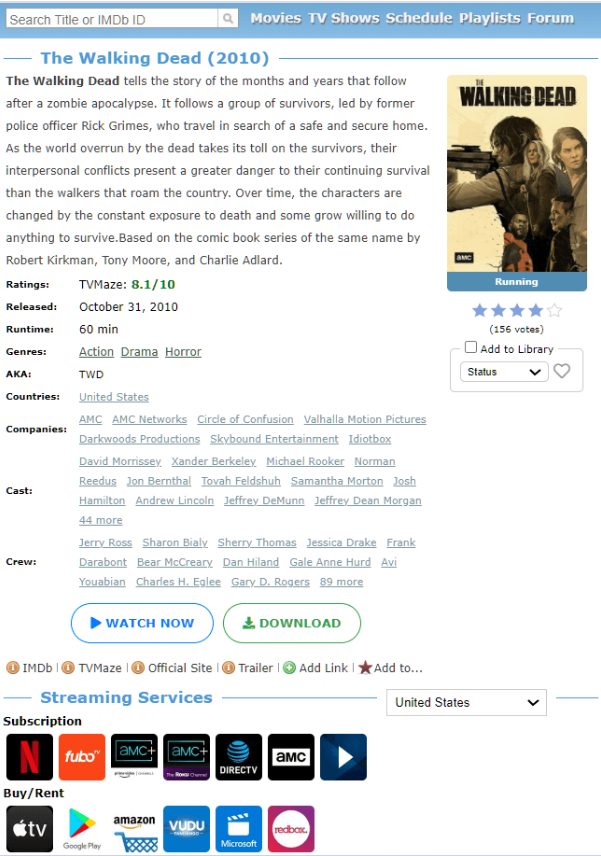Open the Google Play store icon
The height and width of the screenshot is (856, 601).
pos(82,829)
